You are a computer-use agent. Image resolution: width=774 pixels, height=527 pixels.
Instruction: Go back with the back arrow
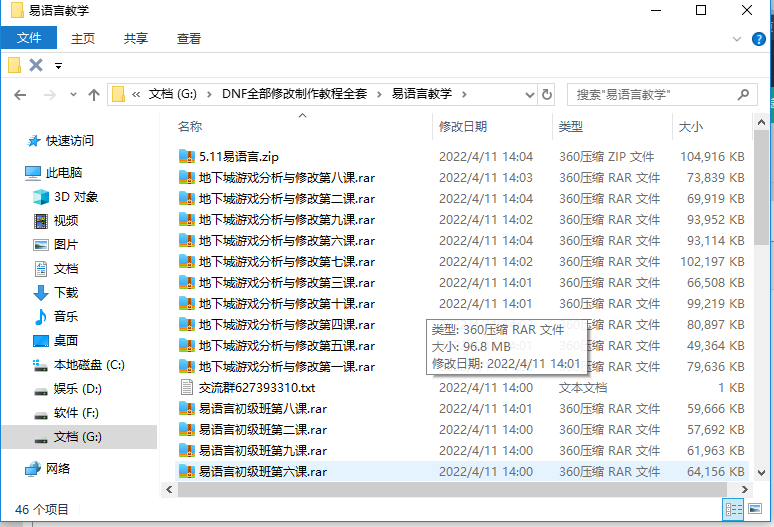pos(20,94)
